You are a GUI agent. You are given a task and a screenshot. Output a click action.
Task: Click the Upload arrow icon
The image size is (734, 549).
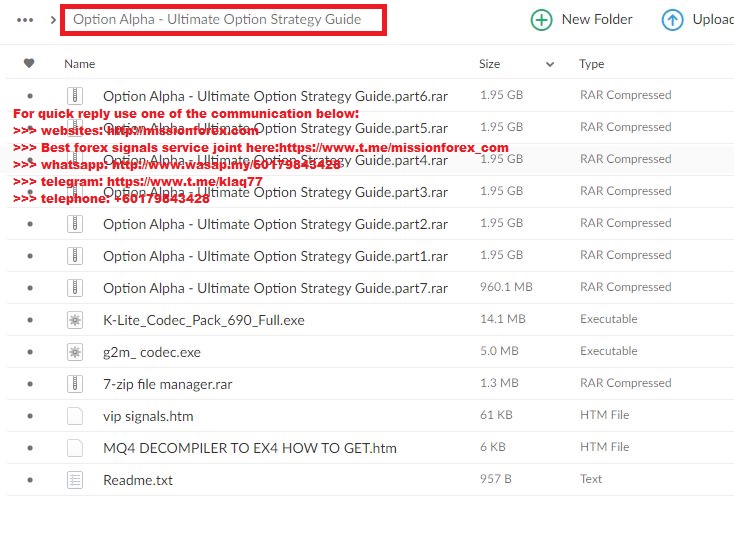(x=672, y=20)
